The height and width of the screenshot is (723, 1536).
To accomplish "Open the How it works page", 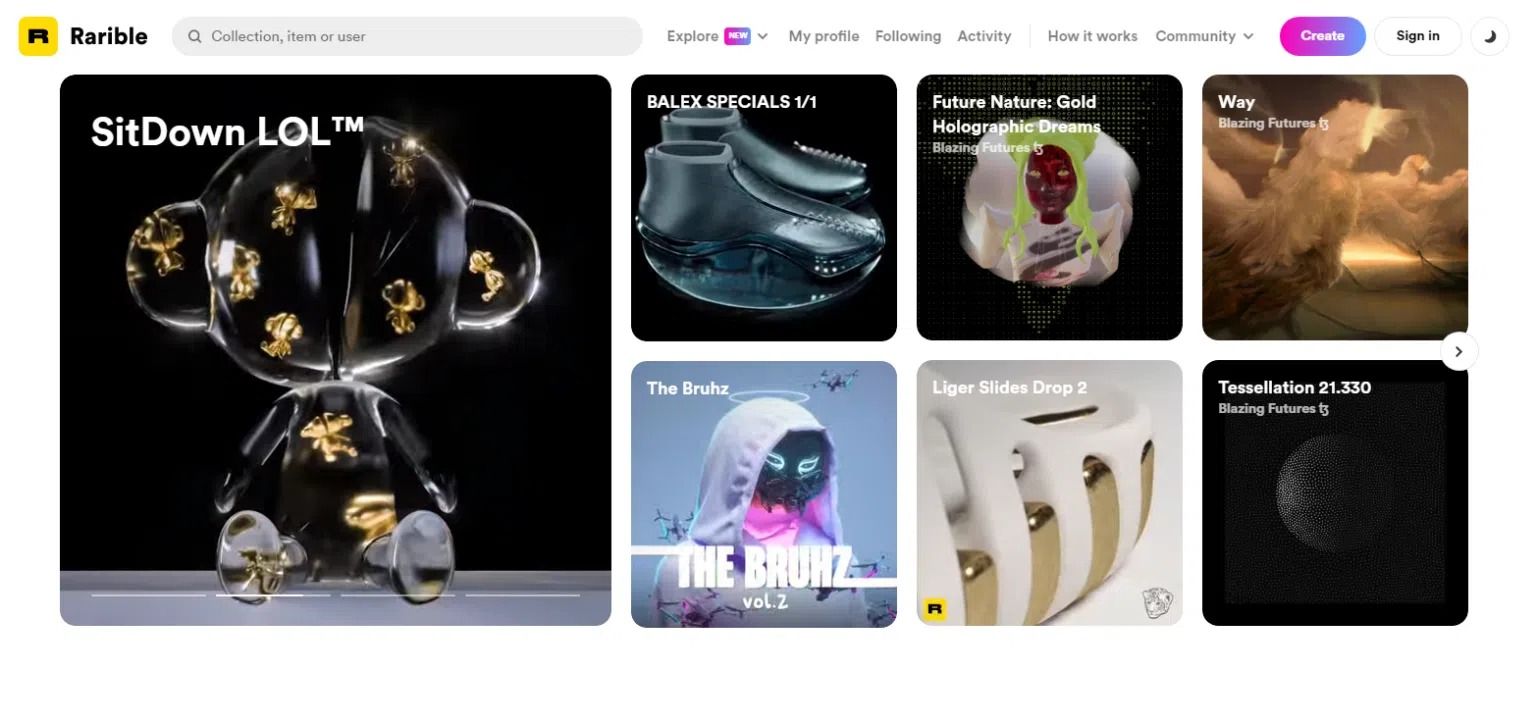I will pos(1092,36).
